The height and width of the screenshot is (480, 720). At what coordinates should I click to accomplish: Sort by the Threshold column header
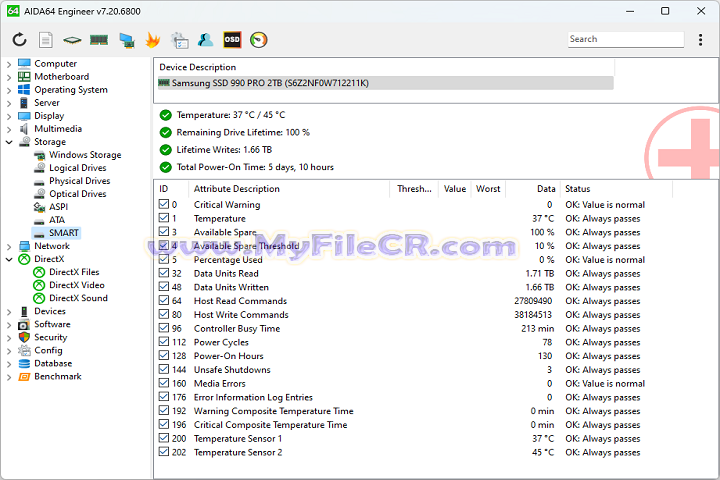point(414,189)
